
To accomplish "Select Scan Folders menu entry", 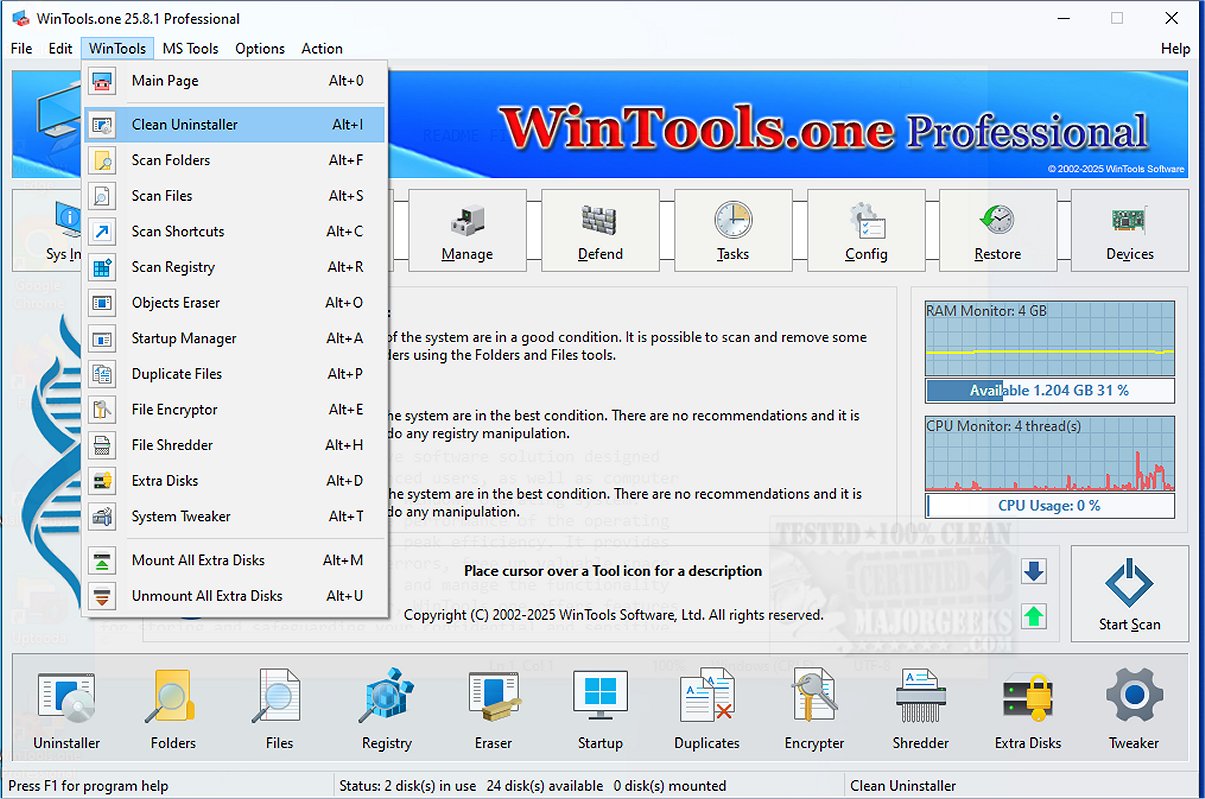I will coord(235,160).
